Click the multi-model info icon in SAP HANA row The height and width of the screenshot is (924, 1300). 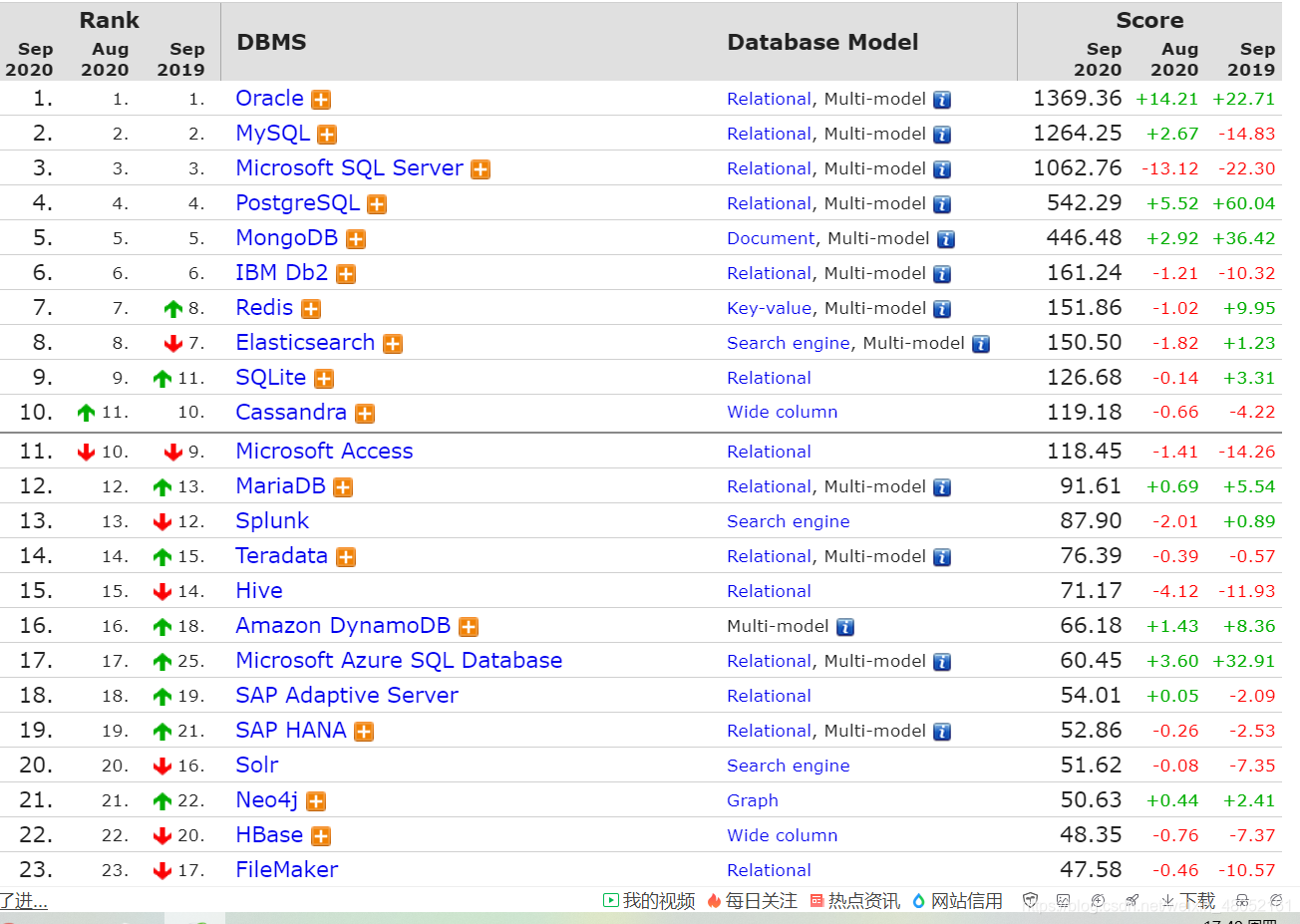pos(942,732)
